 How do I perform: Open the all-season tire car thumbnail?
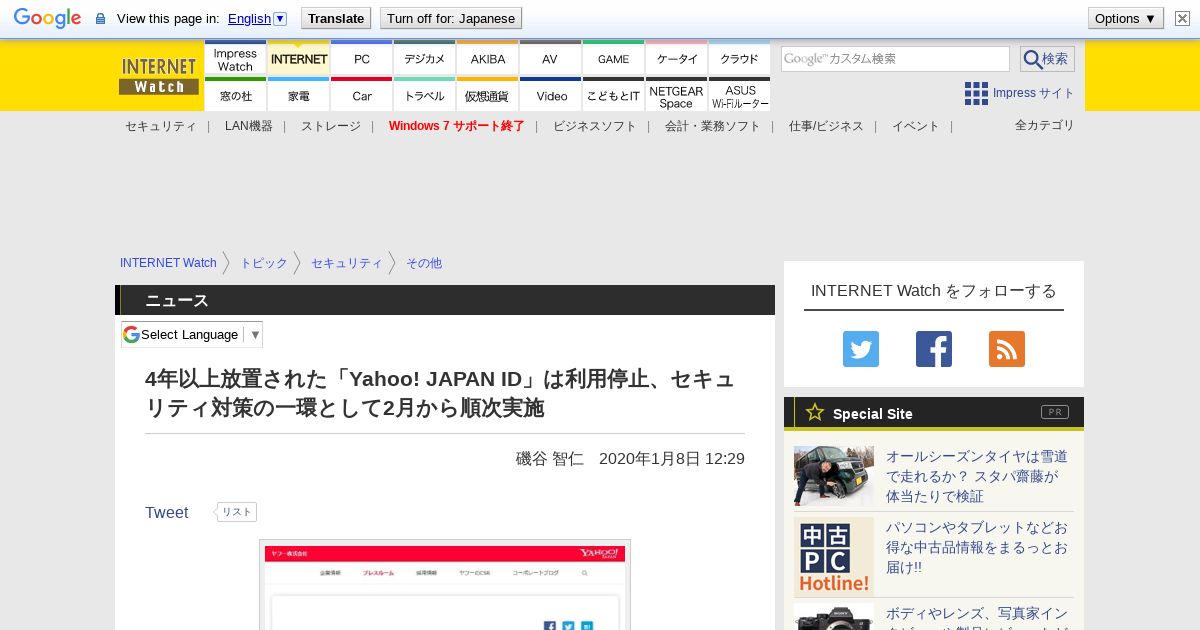point(834,476)
